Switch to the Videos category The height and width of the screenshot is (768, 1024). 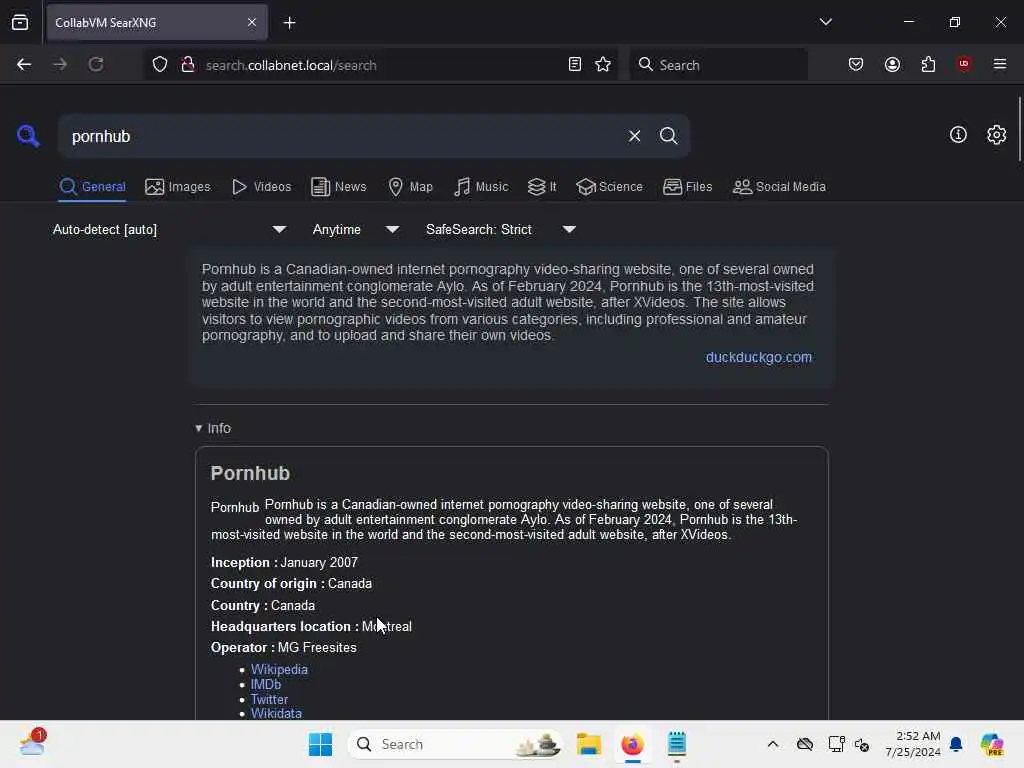pyautogui.click(x=261, y=187)
